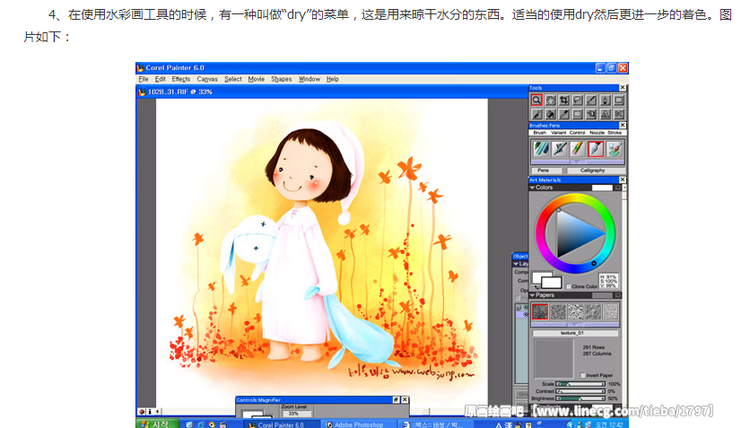Open the Windows Start button
Viewport: 750px width, 428px height.
[157, 424]
